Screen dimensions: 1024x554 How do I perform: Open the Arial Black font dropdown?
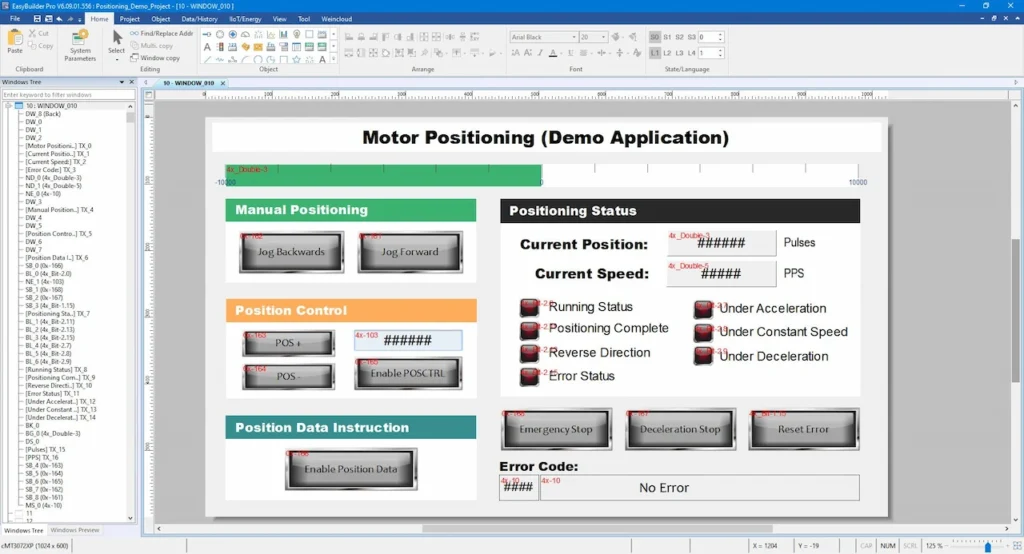[x=573, y=37]
